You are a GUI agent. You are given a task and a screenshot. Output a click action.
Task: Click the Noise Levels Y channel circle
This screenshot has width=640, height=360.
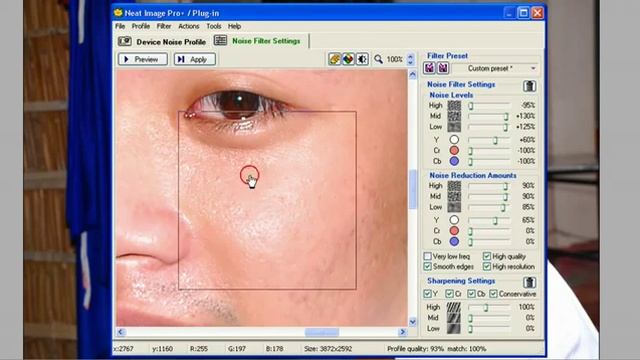pyautogui.click(x=454, y=140)
